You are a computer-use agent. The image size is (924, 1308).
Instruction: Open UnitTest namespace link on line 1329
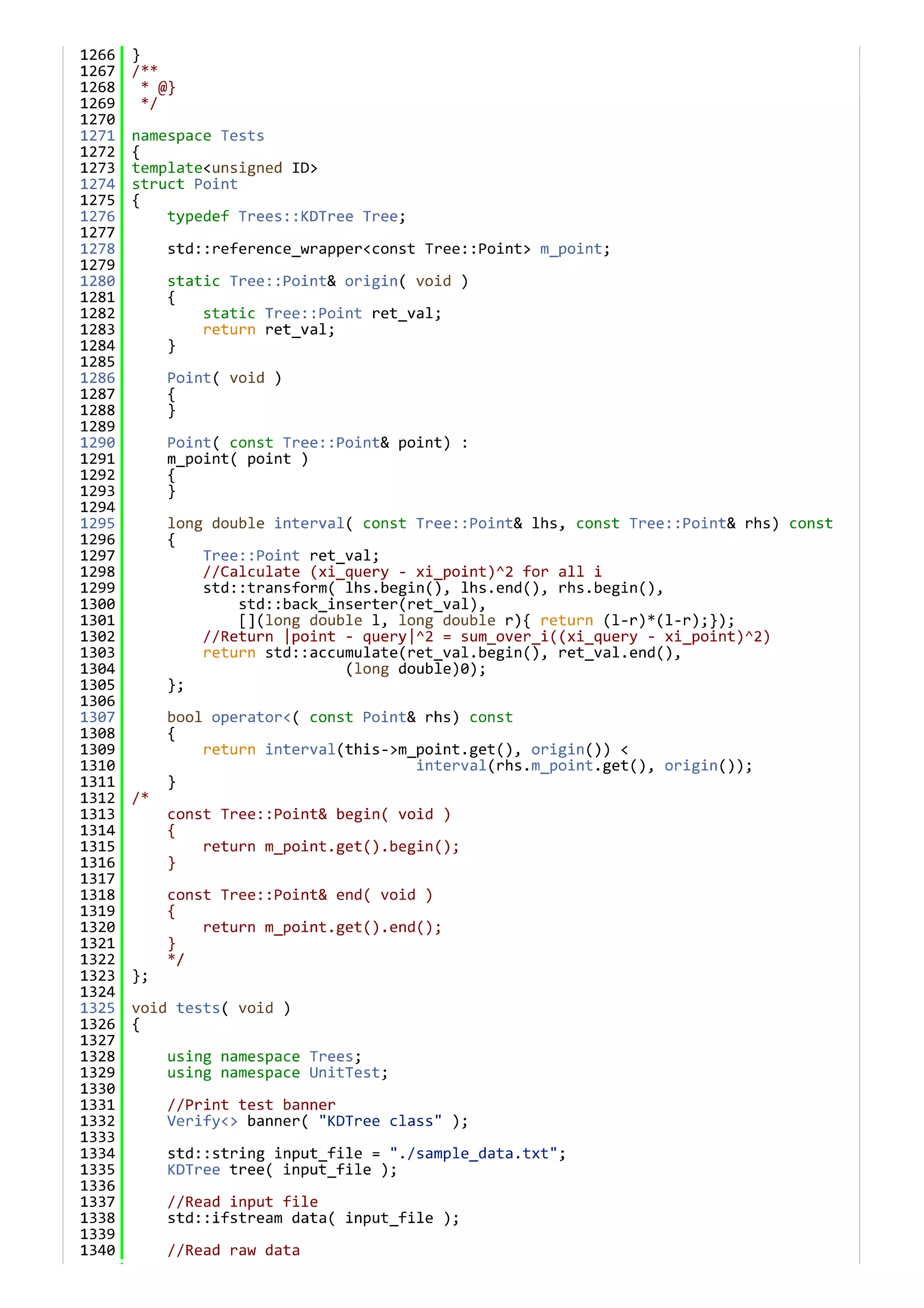click(x=345, y=1073)
